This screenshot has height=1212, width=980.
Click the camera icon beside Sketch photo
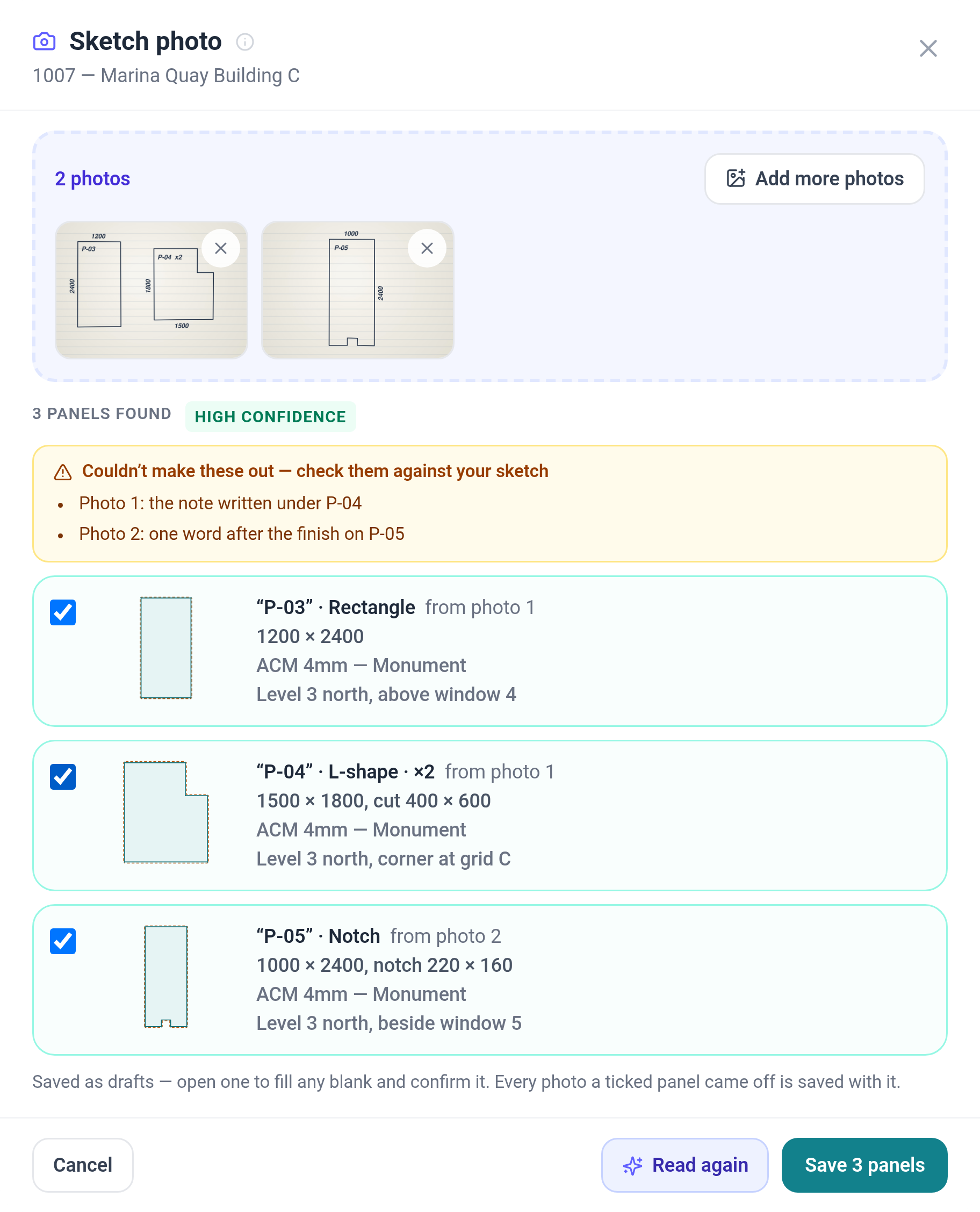[x=44, y=41]
